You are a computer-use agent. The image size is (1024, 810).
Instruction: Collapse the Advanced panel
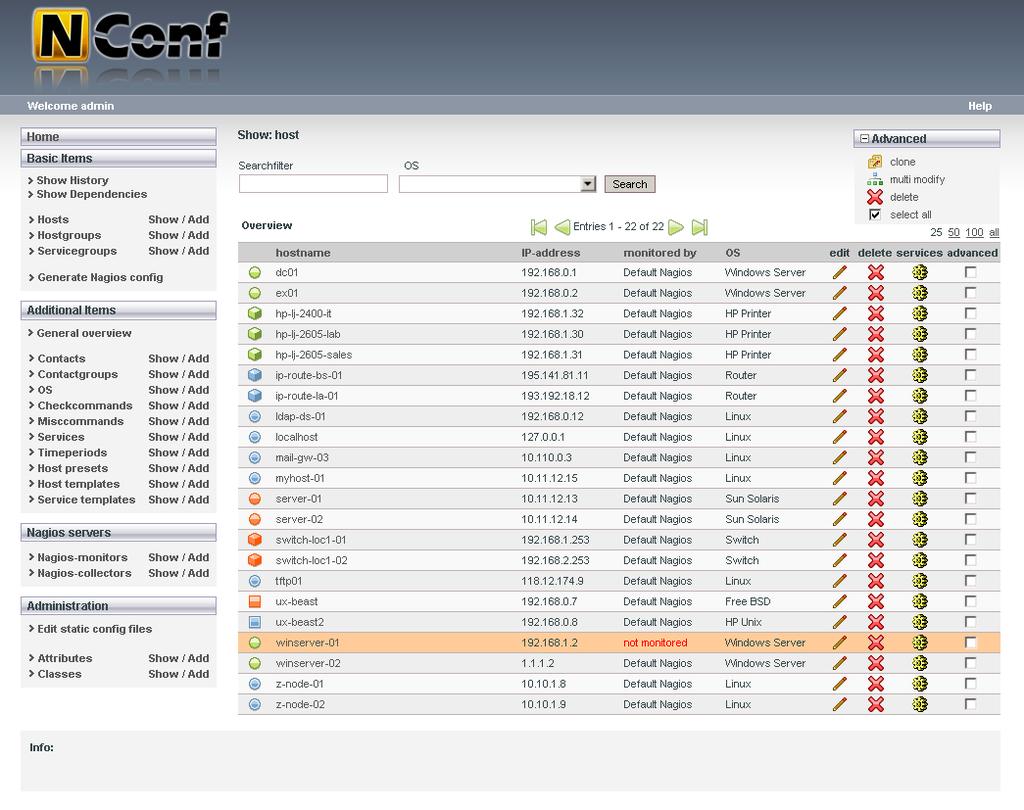(865, 138)
